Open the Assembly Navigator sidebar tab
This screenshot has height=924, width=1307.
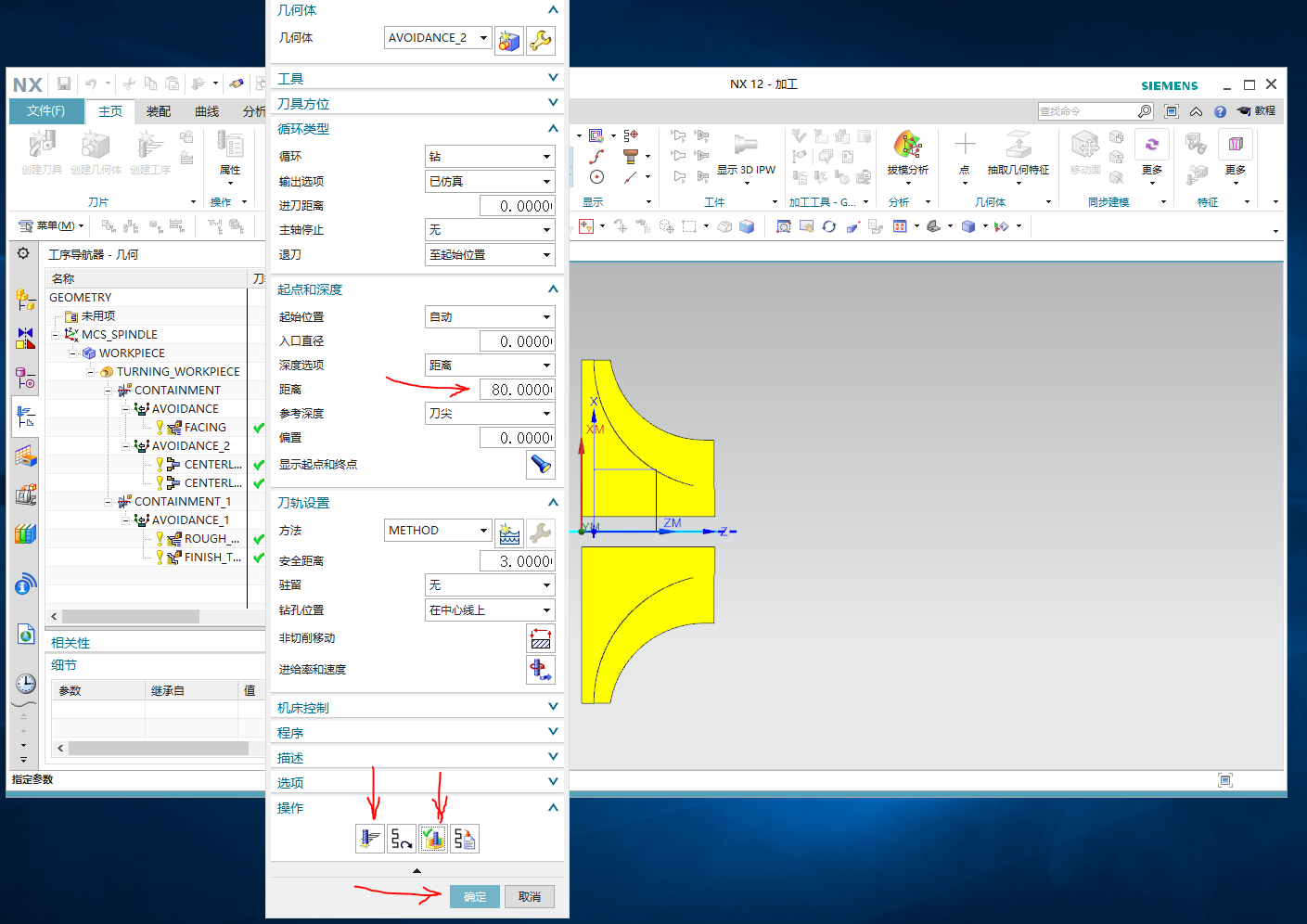(x=25, y=300)
